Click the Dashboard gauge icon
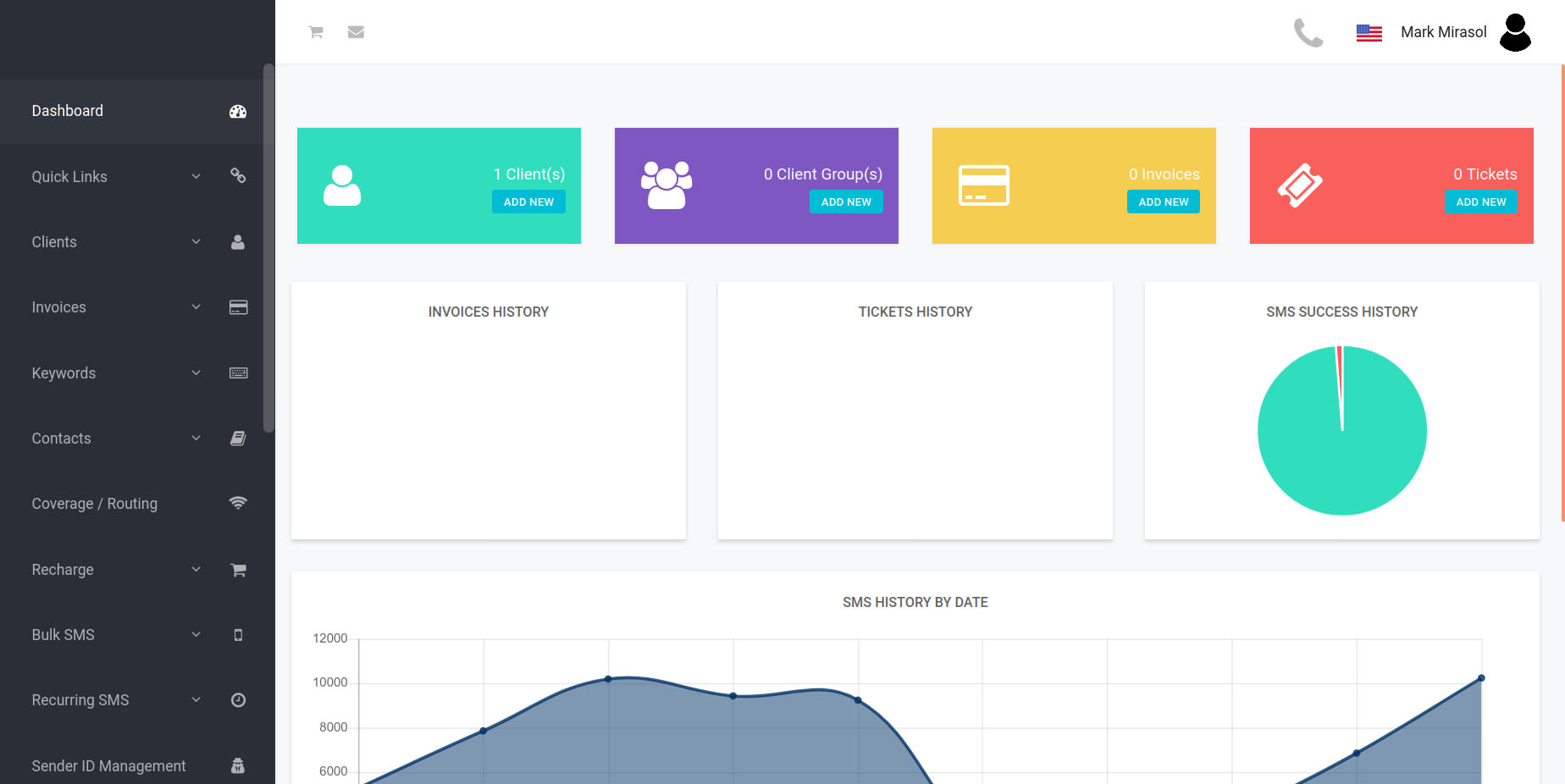This screenshot has width=1565, height=784. [238, 111]
